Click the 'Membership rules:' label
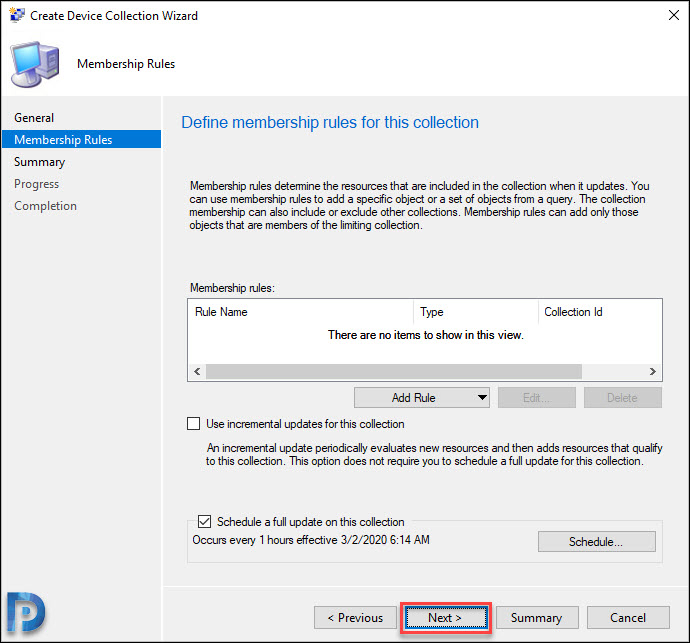Viewport: 690px width, 643px height. click(232, 288)
